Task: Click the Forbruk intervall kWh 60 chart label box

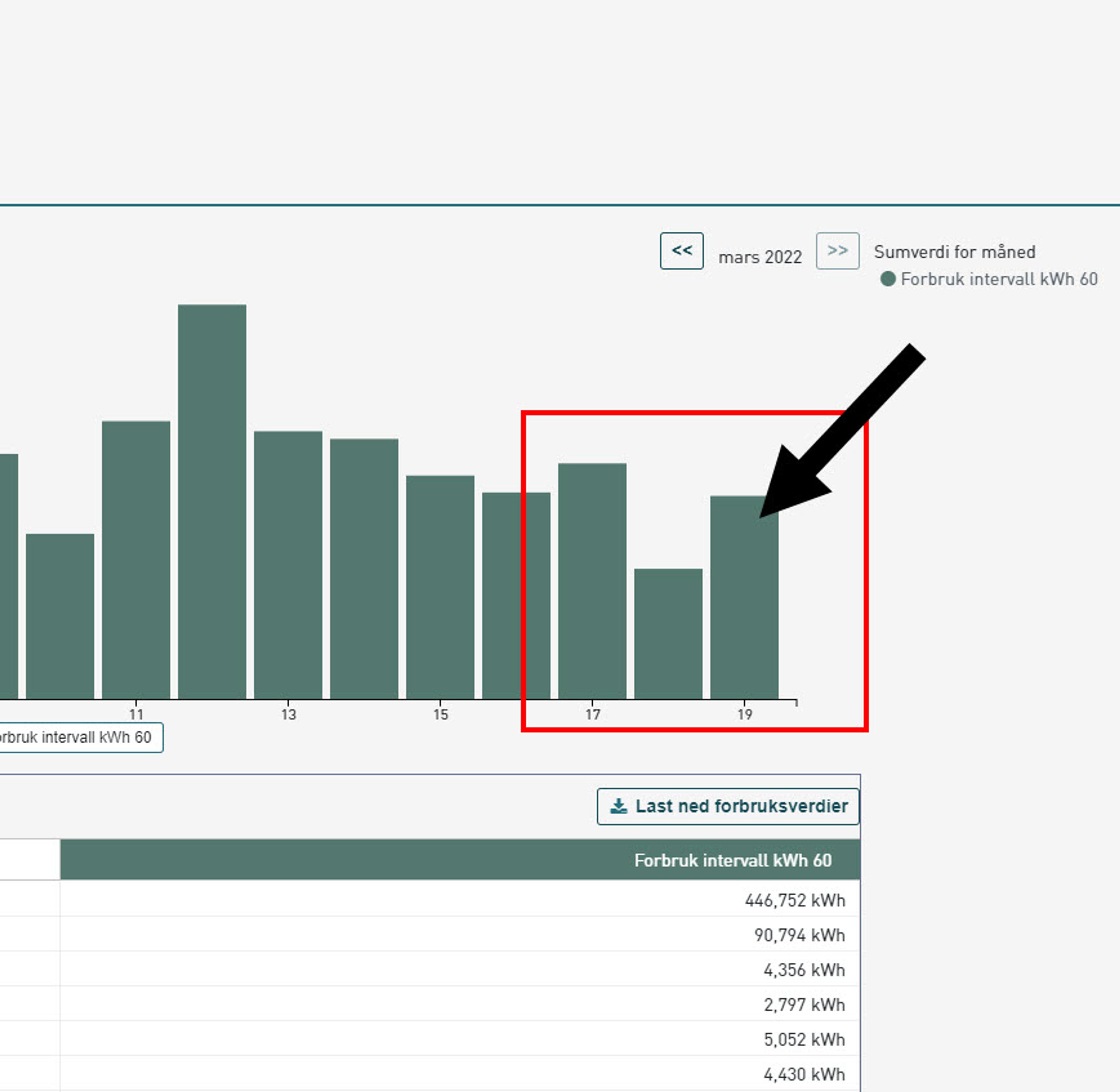Action: tap(77, 738)
